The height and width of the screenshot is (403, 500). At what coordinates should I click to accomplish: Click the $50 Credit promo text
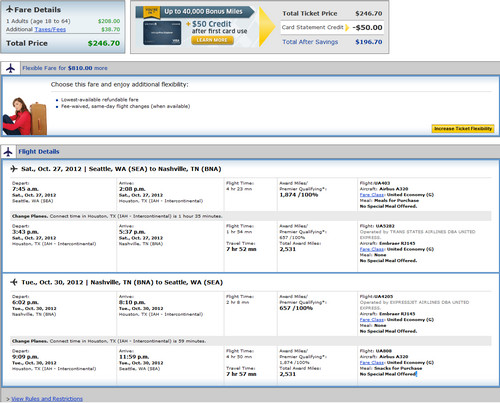click(x=212, y=24)
